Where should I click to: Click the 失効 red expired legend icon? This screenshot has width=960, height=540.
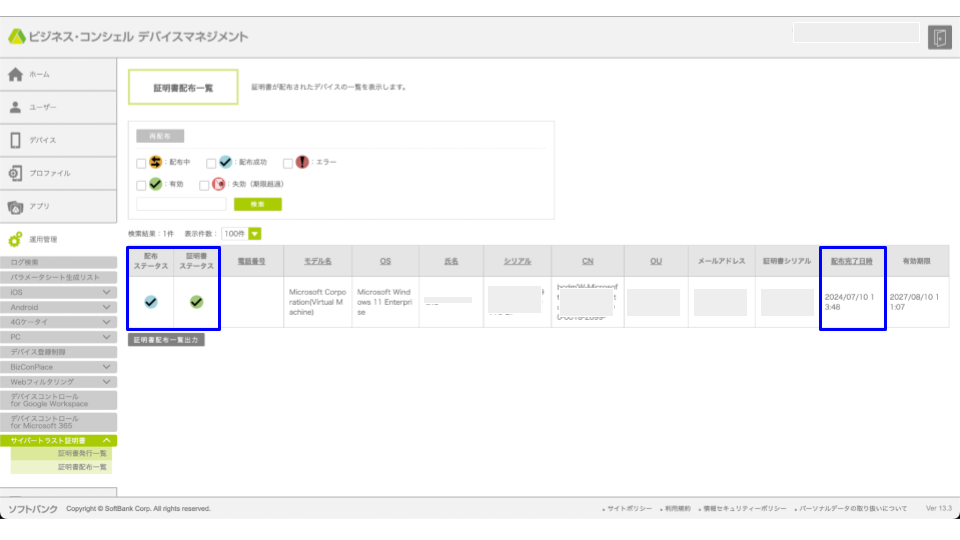click(x=219, y=184)
